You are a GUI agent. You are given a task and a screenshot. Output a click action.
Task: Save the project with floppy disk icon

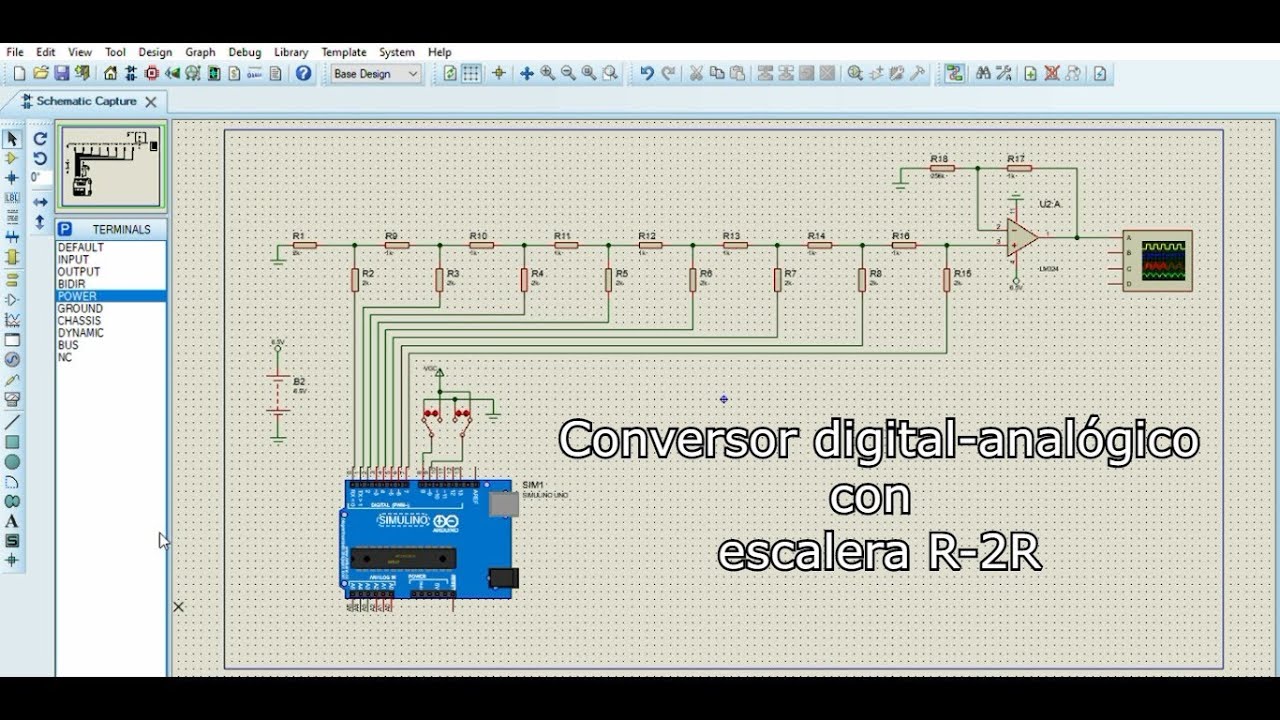61,73
